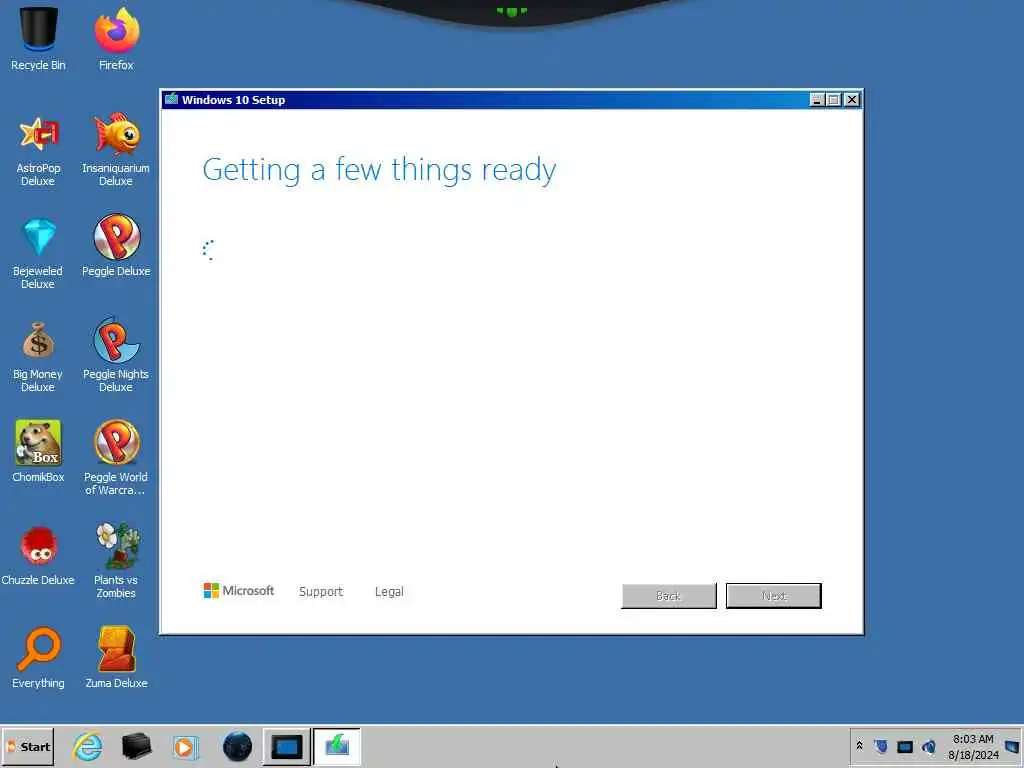Click the Windows 10 Setup title text
This screenshot has width=1024, height=768.
(233, 100)
